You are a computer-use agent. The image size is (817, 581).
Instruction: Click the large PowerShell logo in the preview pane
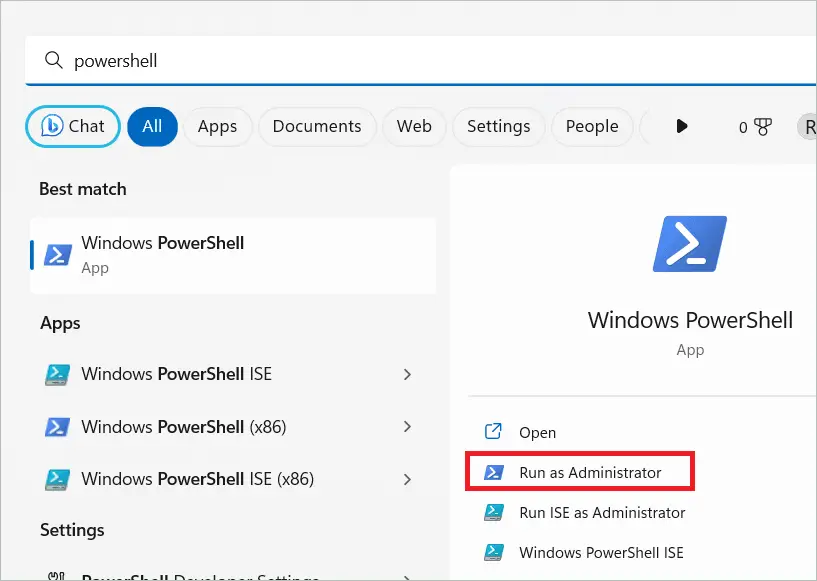pyautogui.click(x=690, y=244)
